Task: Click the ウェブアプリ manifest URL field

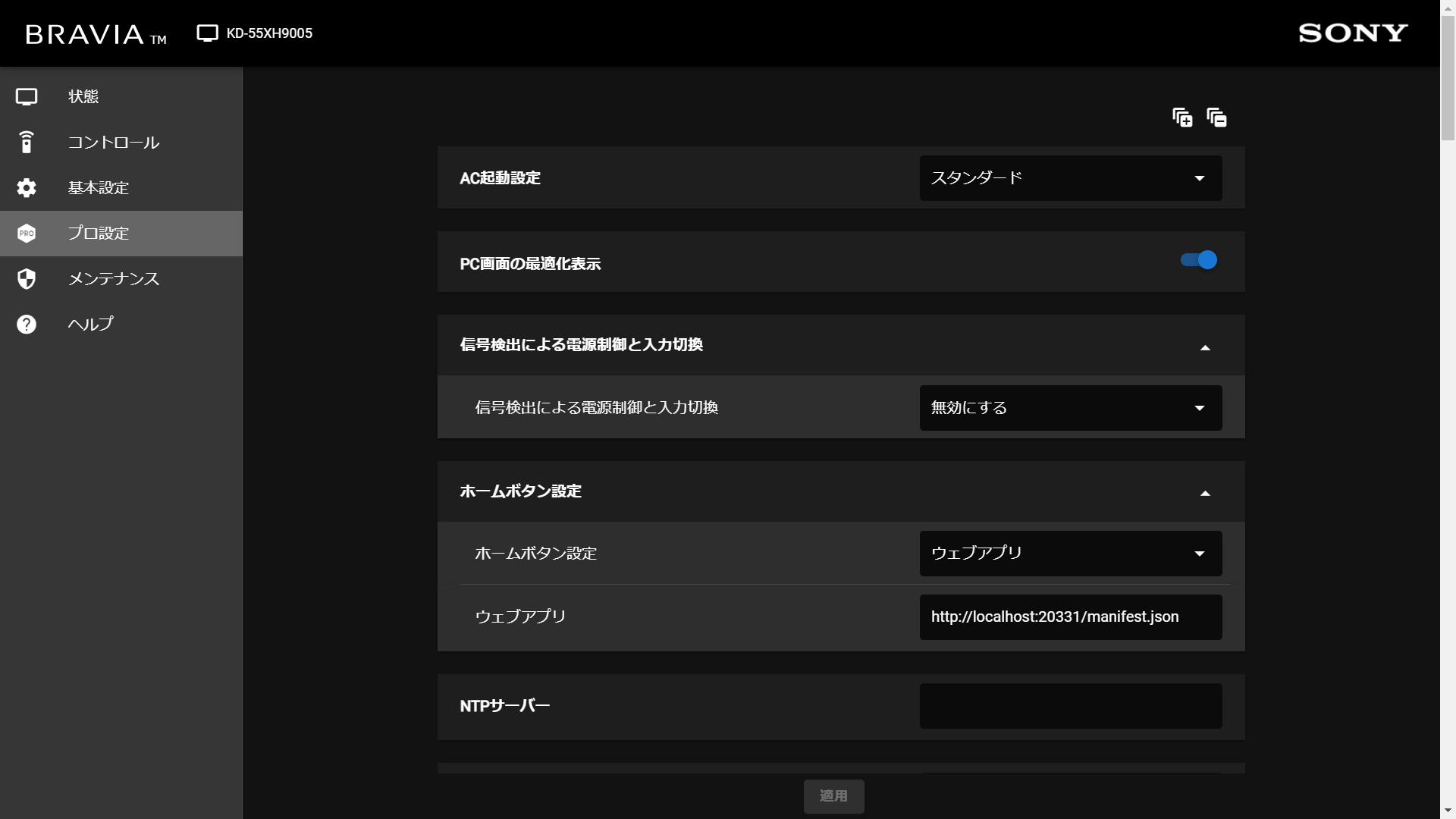Action: [x=1070, y=617]
